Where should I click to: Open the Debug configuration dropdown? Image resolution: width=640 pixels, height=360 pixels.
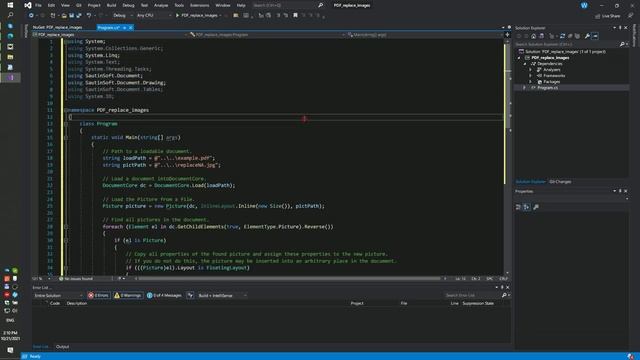(x=122, y=16)
